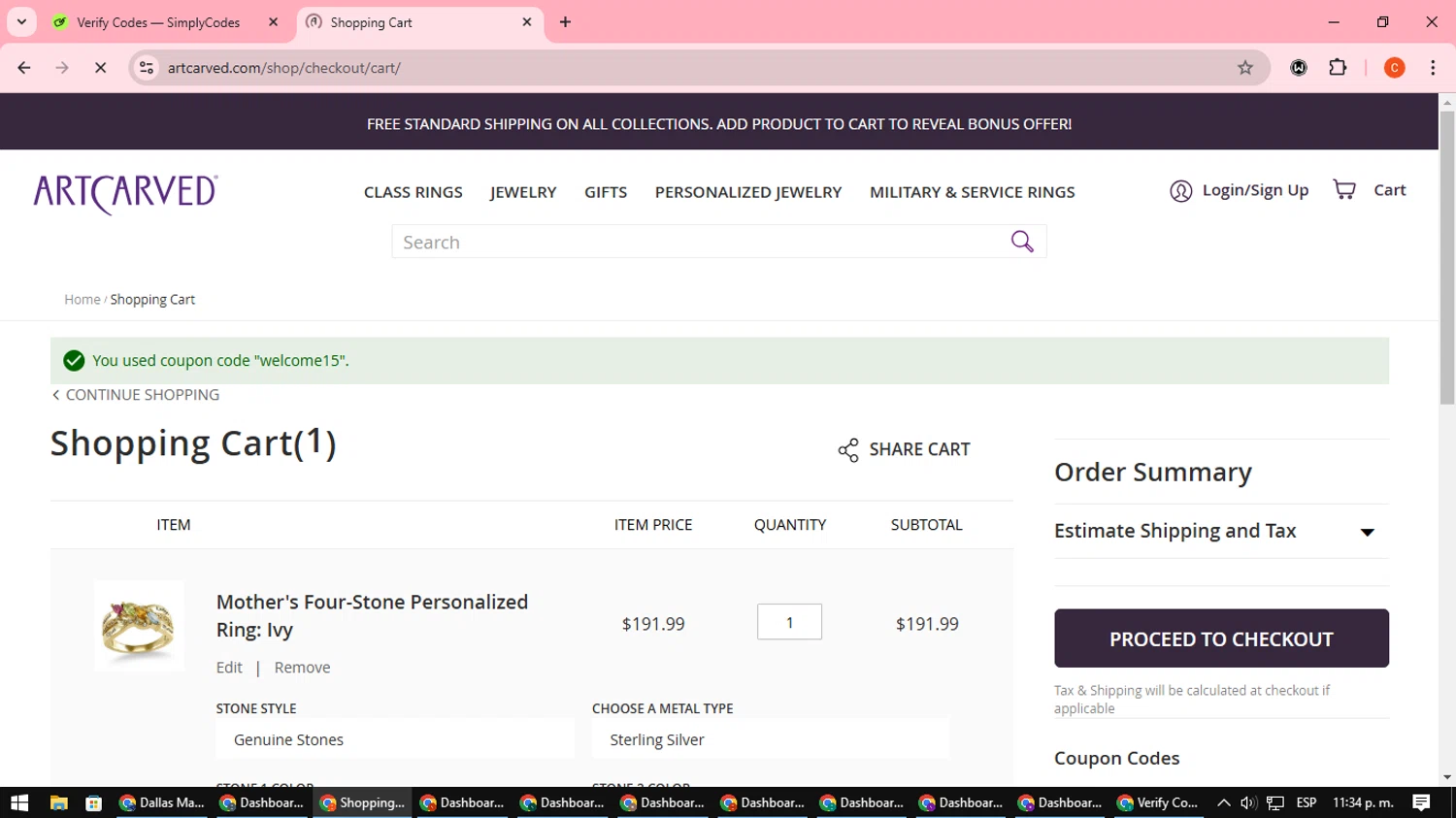This screenshot has height=818, width=1456.
Task: Click the Login/Sign Up link
Action: click(x=1255, y=190)
